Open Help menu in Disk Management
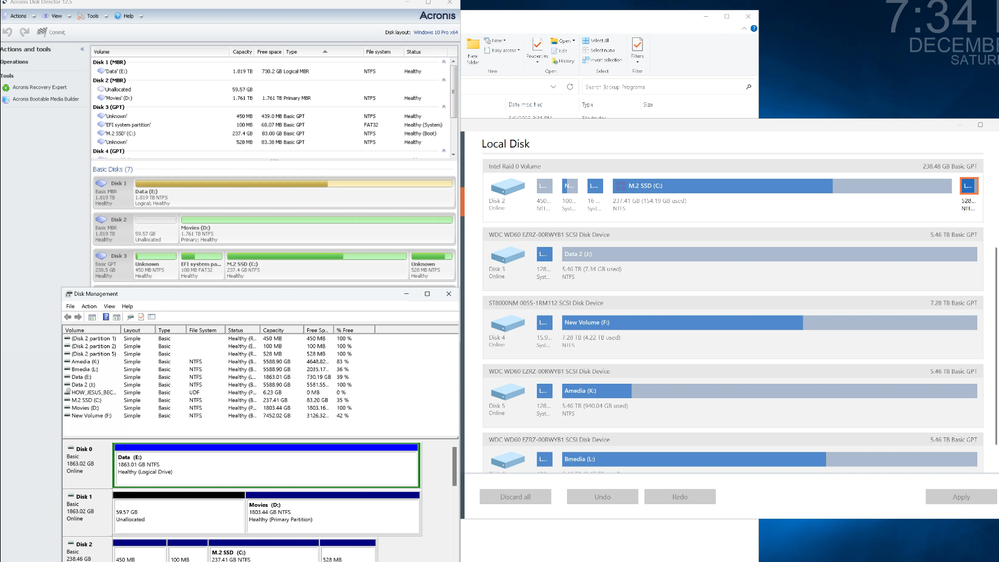This screenshot has height=562, width=999. click(127, 306)
